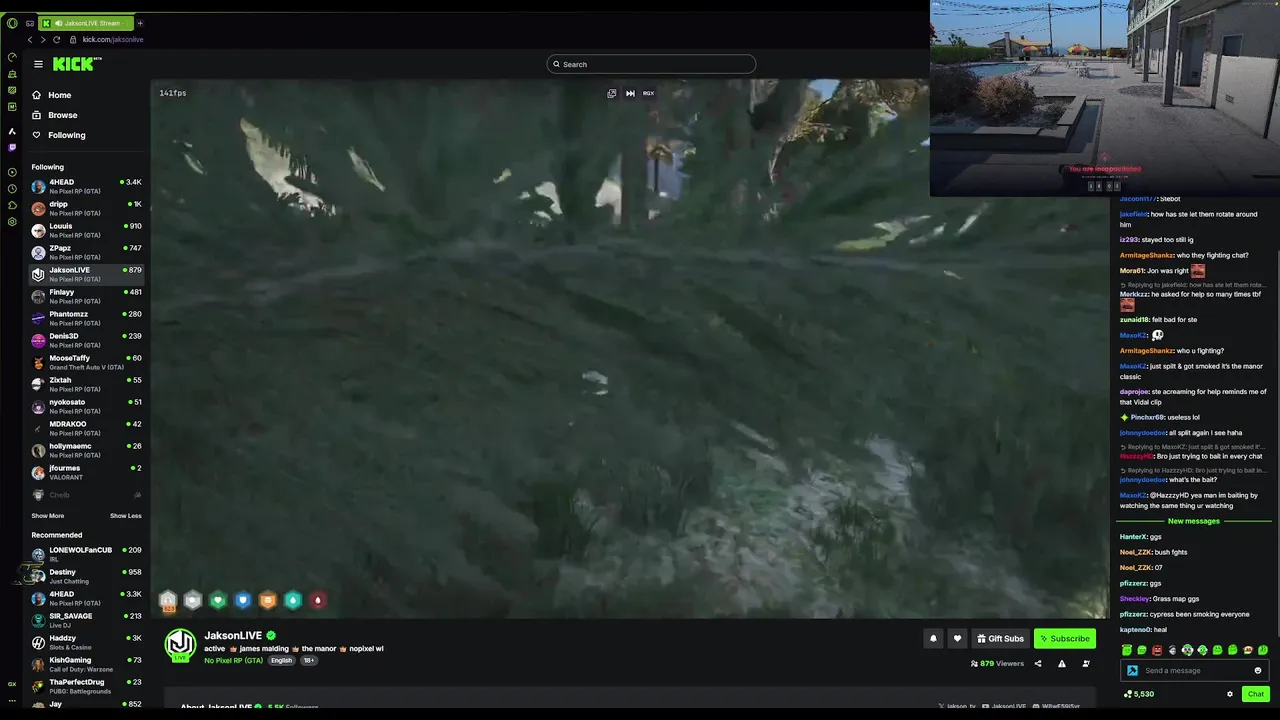Screen dimensions: 1280x720
Task: Open a new browser tab
Action: pos(140,23)
